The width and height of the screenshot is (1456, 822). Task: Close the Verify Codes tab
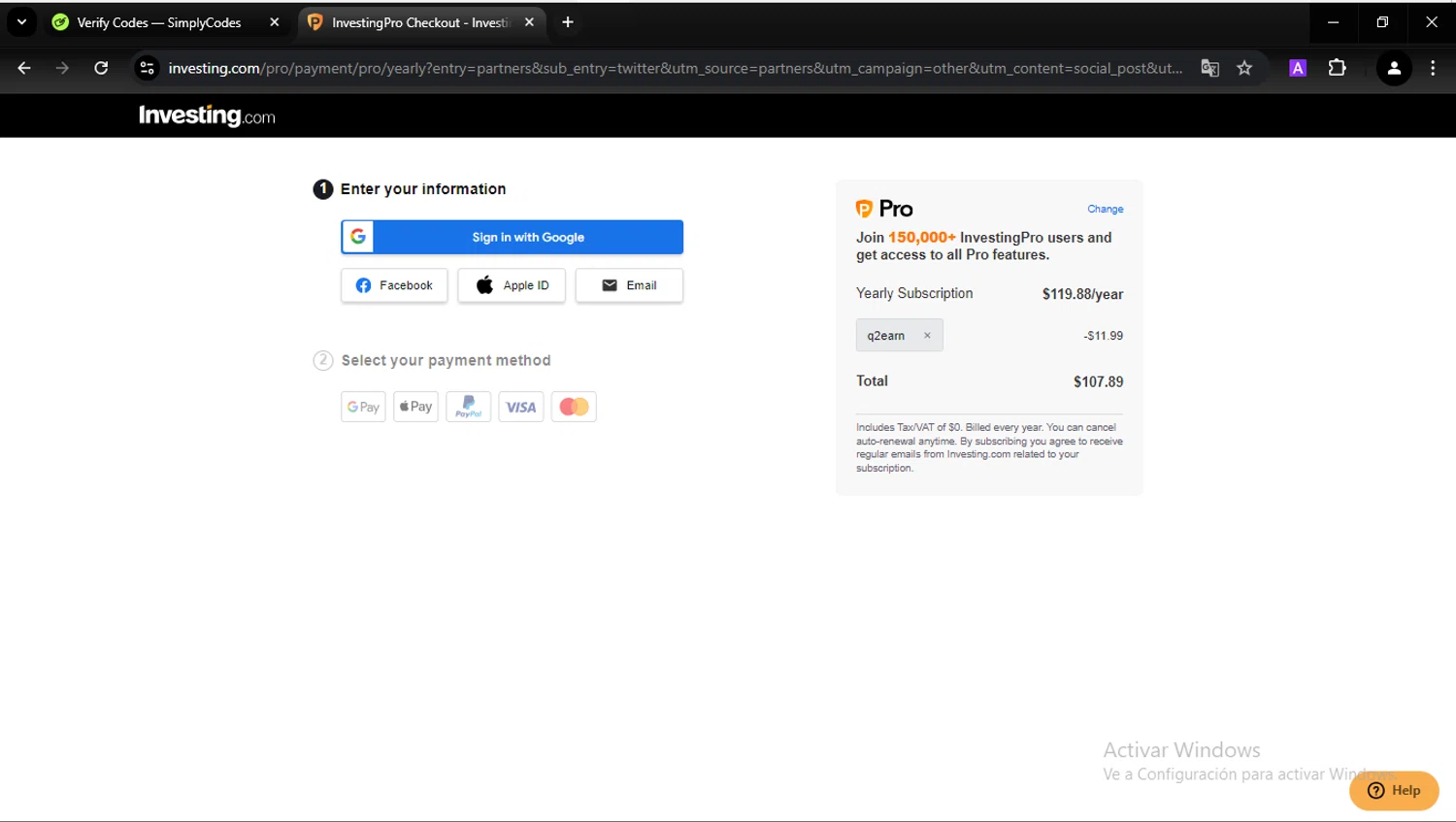click(x=275, y=22)
